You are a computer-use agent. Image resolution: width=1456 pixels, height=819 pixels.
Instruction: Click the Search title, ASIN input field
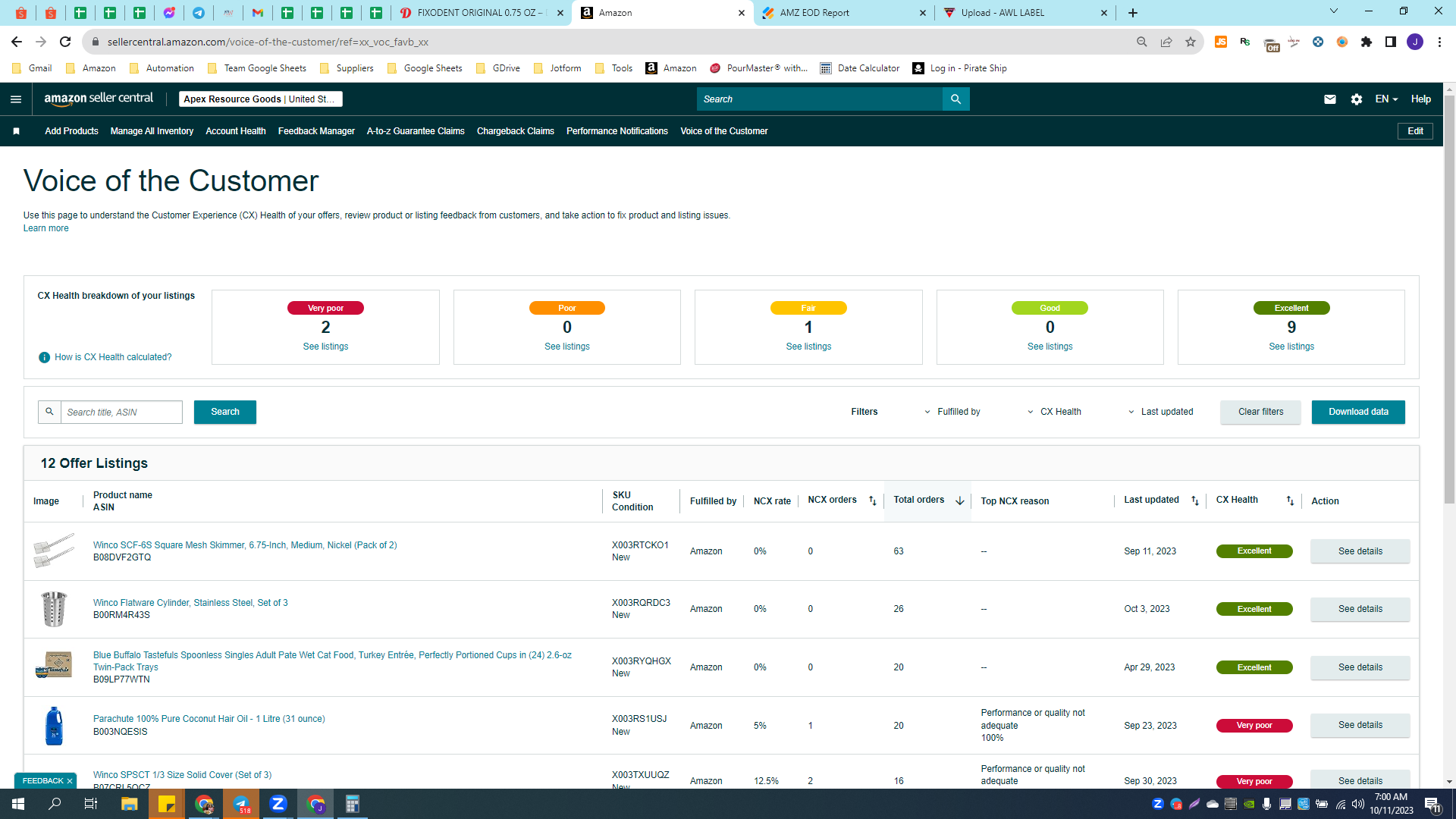121,412
